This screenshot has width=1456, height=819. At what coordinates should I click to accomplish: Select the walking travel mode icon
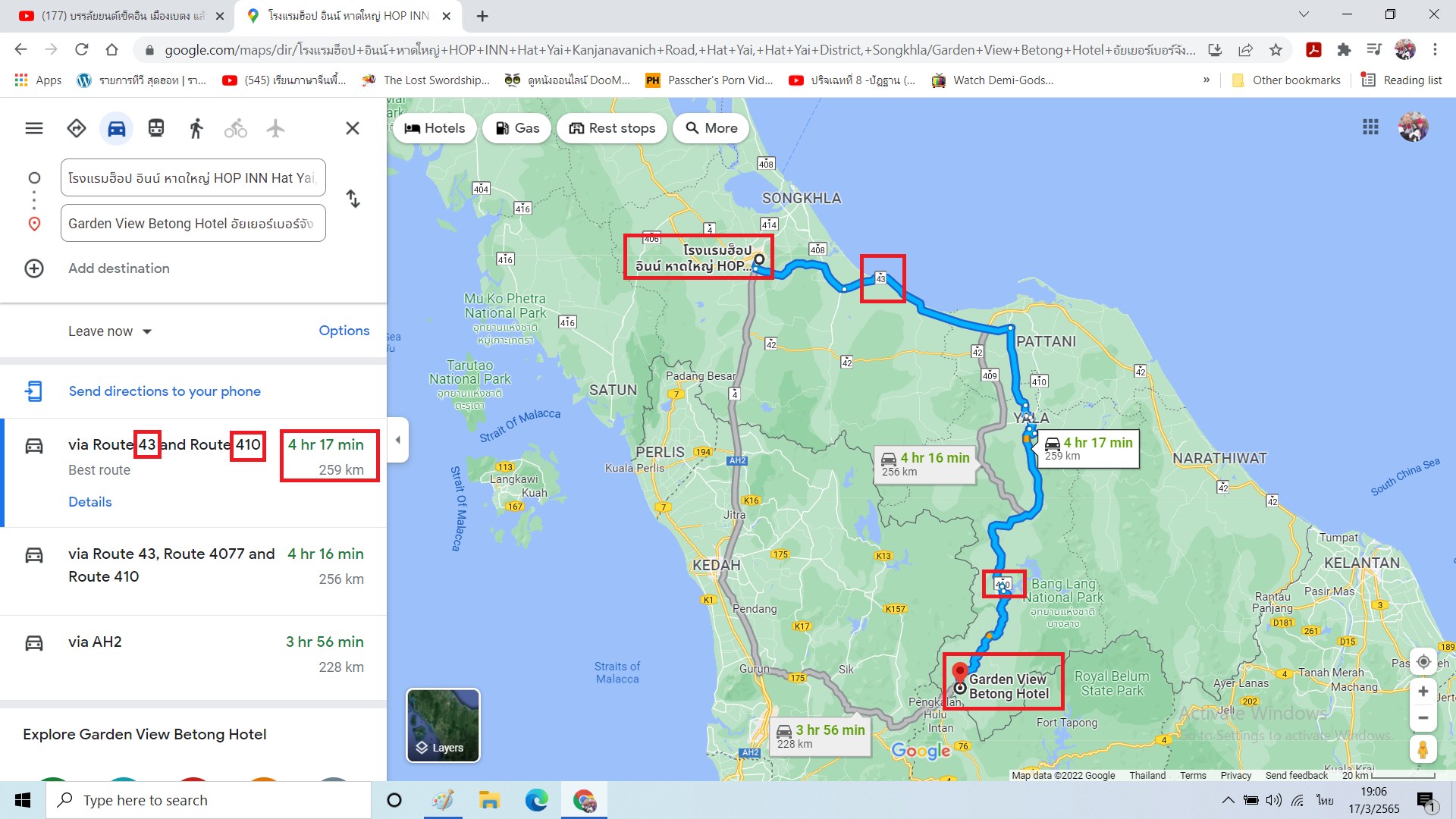click(x=196, y=128)
